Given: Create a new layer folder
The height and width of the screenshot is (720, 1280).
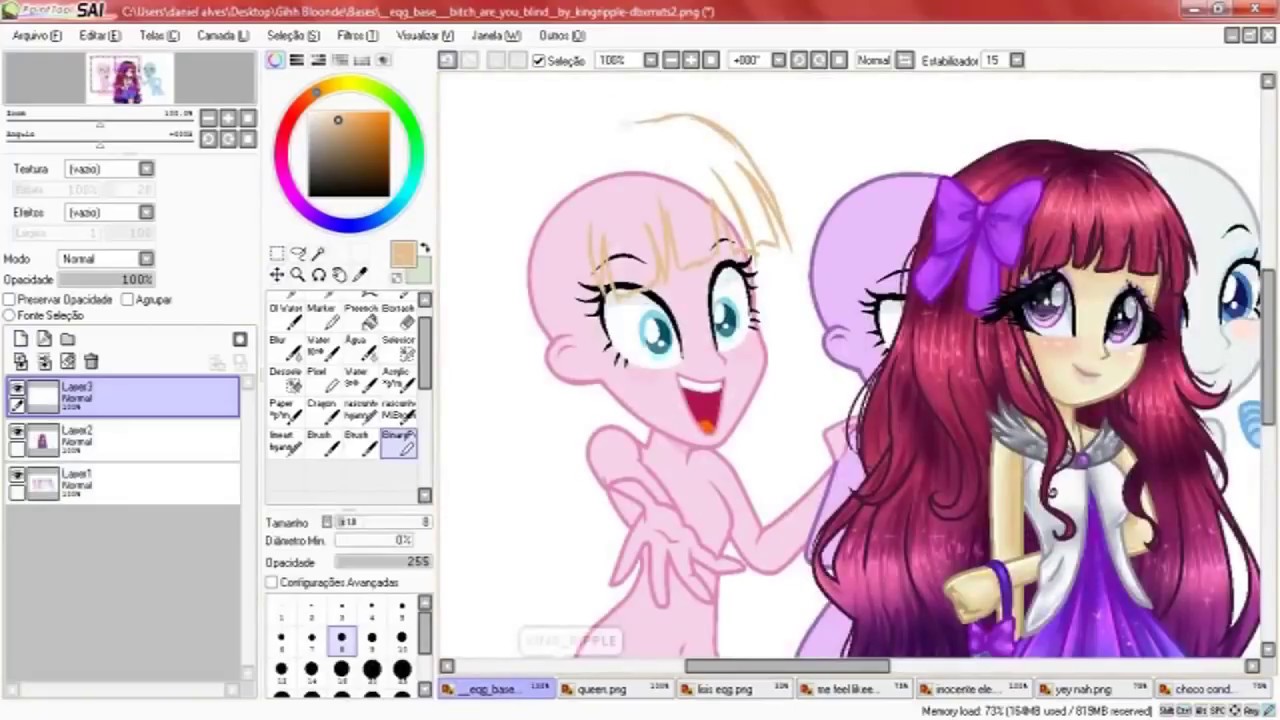Looking at the screenshot, I should point(67,339).
